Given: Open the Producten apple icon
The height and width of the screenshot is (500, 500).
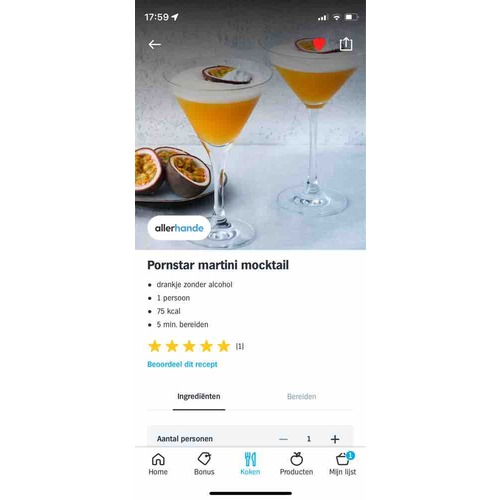Looking at the screenshot, I should click(296, 459).
